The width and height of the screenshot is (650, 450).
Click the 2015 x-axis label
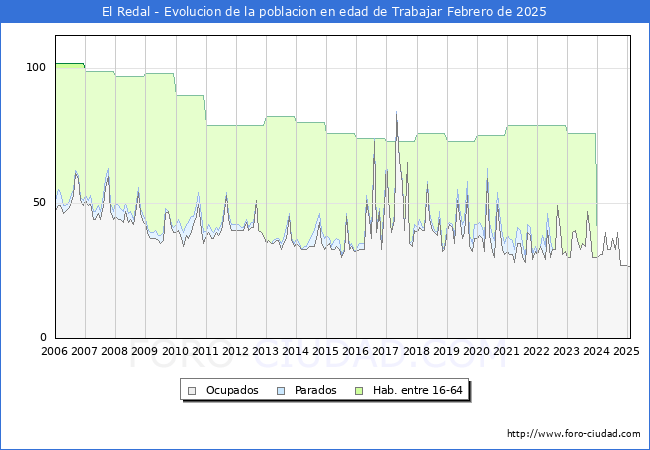coord(325,351)
